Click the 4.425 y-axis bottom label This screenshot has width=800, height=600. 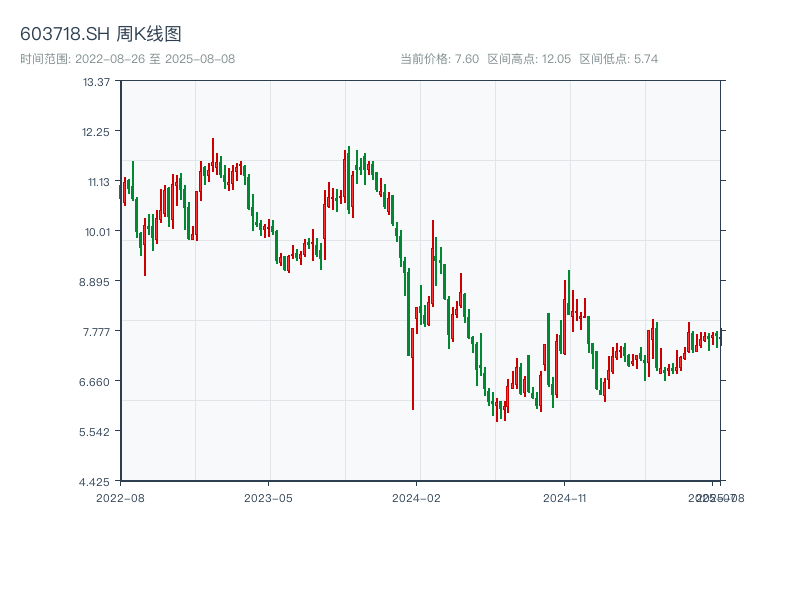click(x=95, y=481)
